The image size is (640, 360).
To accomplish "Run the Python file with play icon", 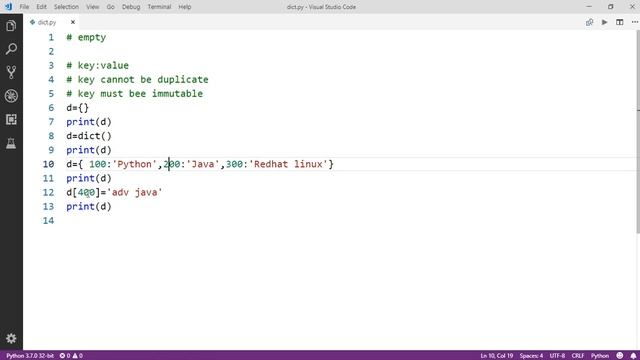I will 604,22.
